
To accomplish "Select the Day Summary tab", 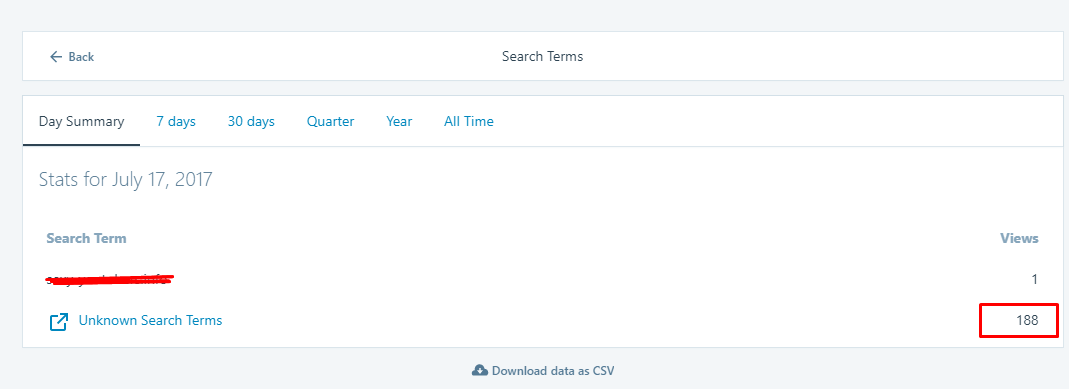I will tap(81, 122).
